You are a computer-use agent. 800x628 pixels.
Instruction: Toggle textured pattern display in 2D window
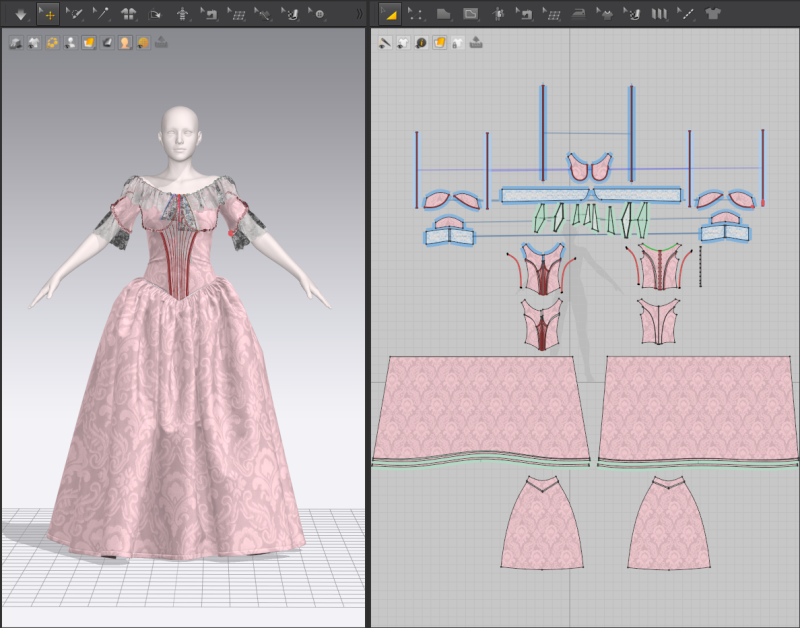point(439,44)
